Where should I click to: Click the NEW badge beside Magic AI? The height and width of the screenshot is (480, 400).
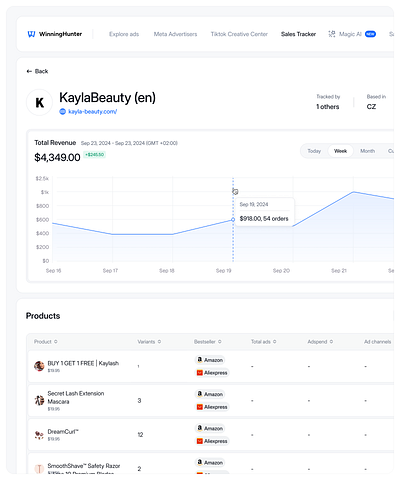point(370,34)
